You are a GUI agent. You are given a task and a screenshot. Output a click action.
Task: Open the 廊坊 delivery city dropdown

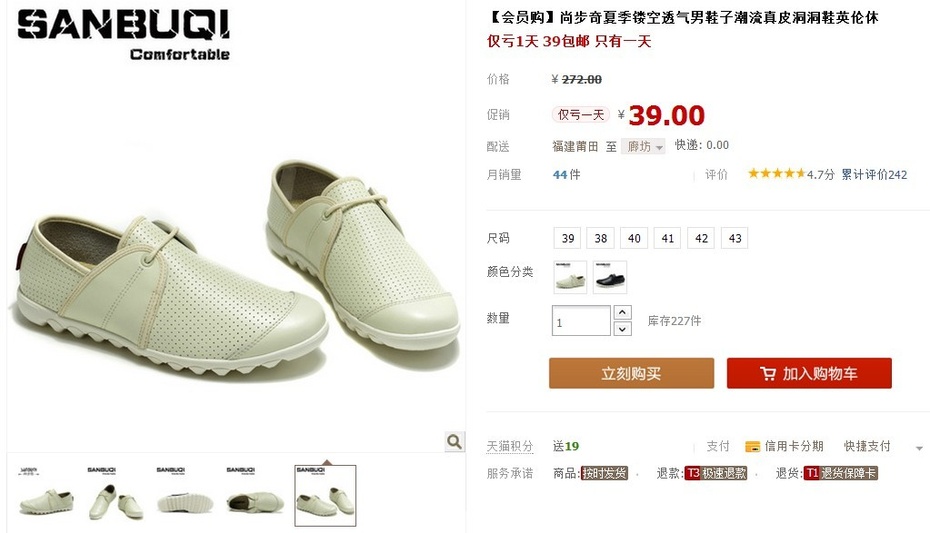(643, 146)
